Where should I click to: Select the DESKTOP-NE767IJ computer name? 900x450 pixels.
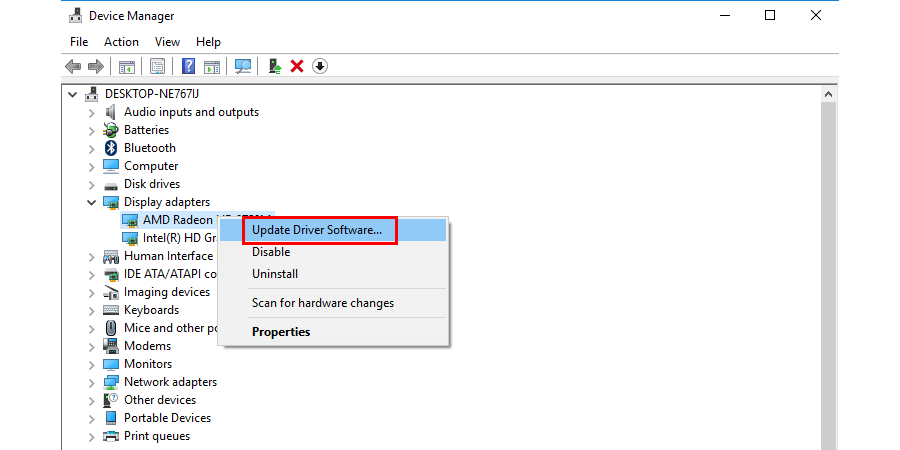click(x=152, y=94)
